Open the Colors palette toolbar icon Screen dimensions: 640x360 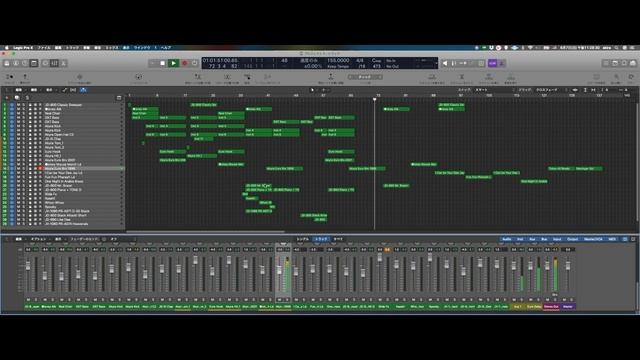pyautogui.click(x=631, y=78)
